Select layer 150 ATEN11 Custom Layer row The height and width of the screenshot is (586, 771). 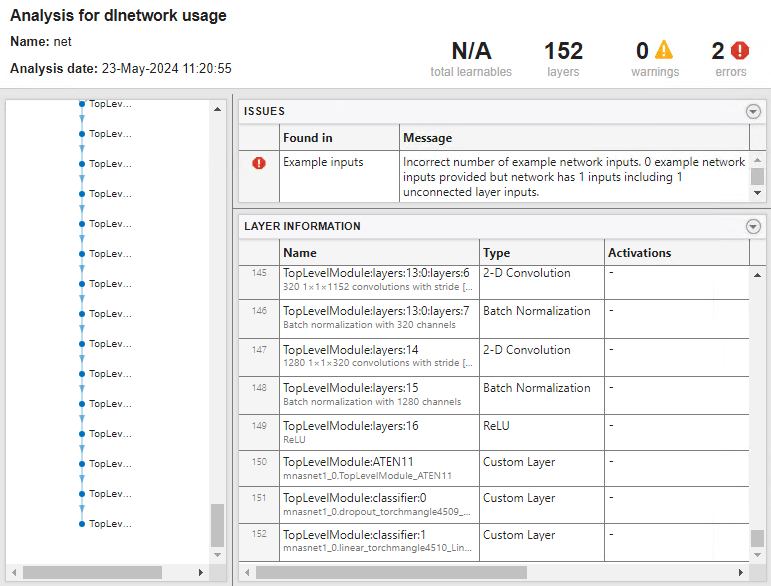[x=379, y=468]
